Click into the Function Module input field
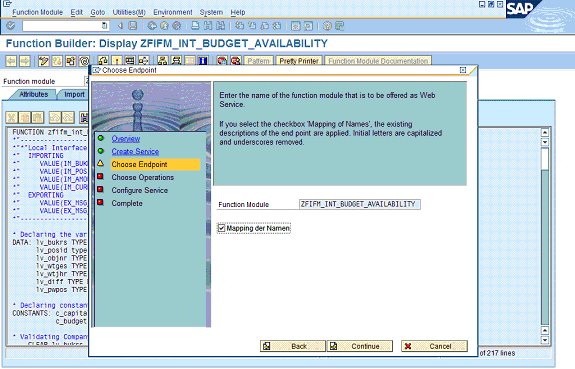575x369 pixels. tap(360, 204)
